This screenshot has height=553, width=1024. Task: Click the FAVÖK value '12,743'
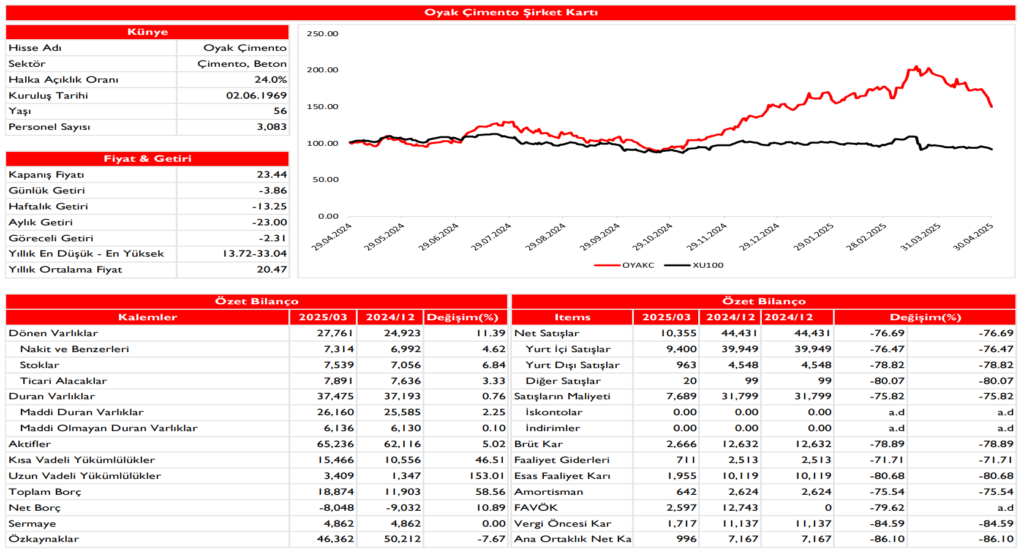[740, 508]
